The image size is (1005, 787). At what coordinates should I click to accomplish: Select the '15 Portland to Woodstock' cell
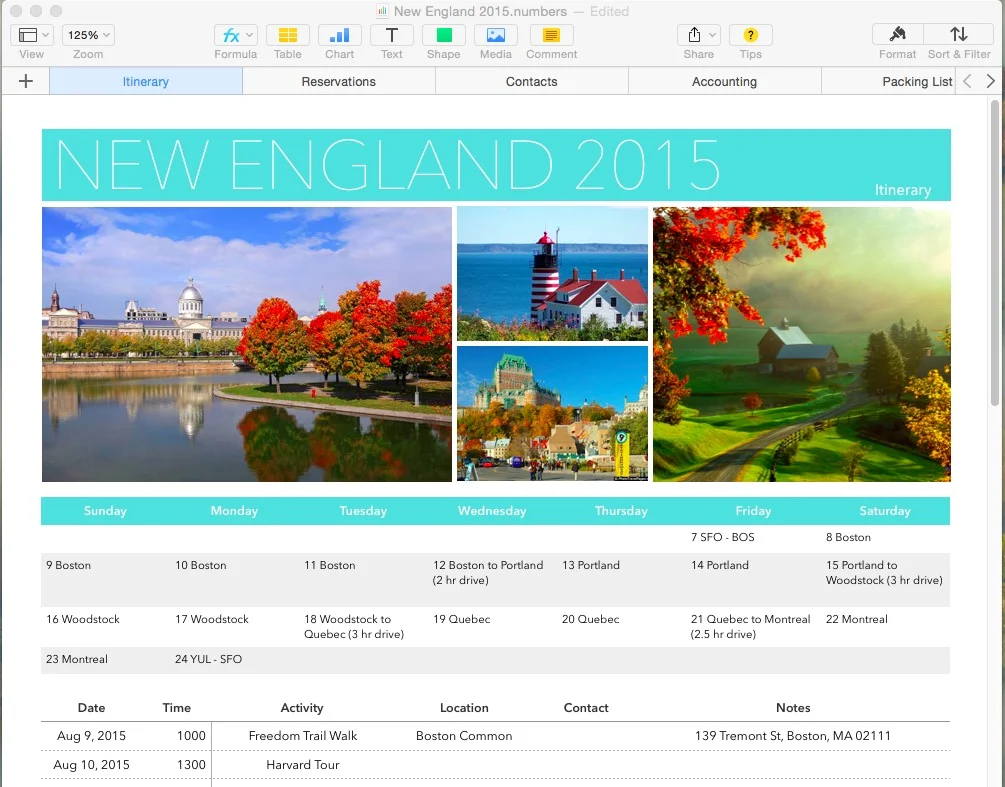pyautogui.click(x=885, y=579)
